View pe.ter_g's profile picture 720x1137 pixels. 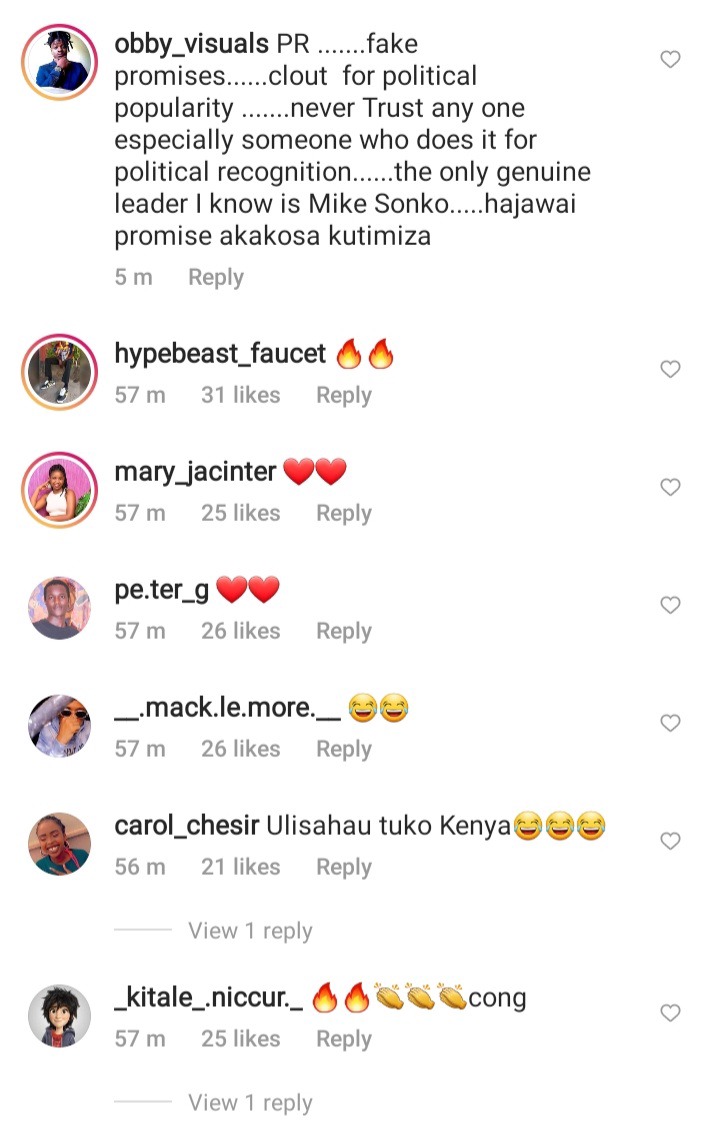coord(59,608)
